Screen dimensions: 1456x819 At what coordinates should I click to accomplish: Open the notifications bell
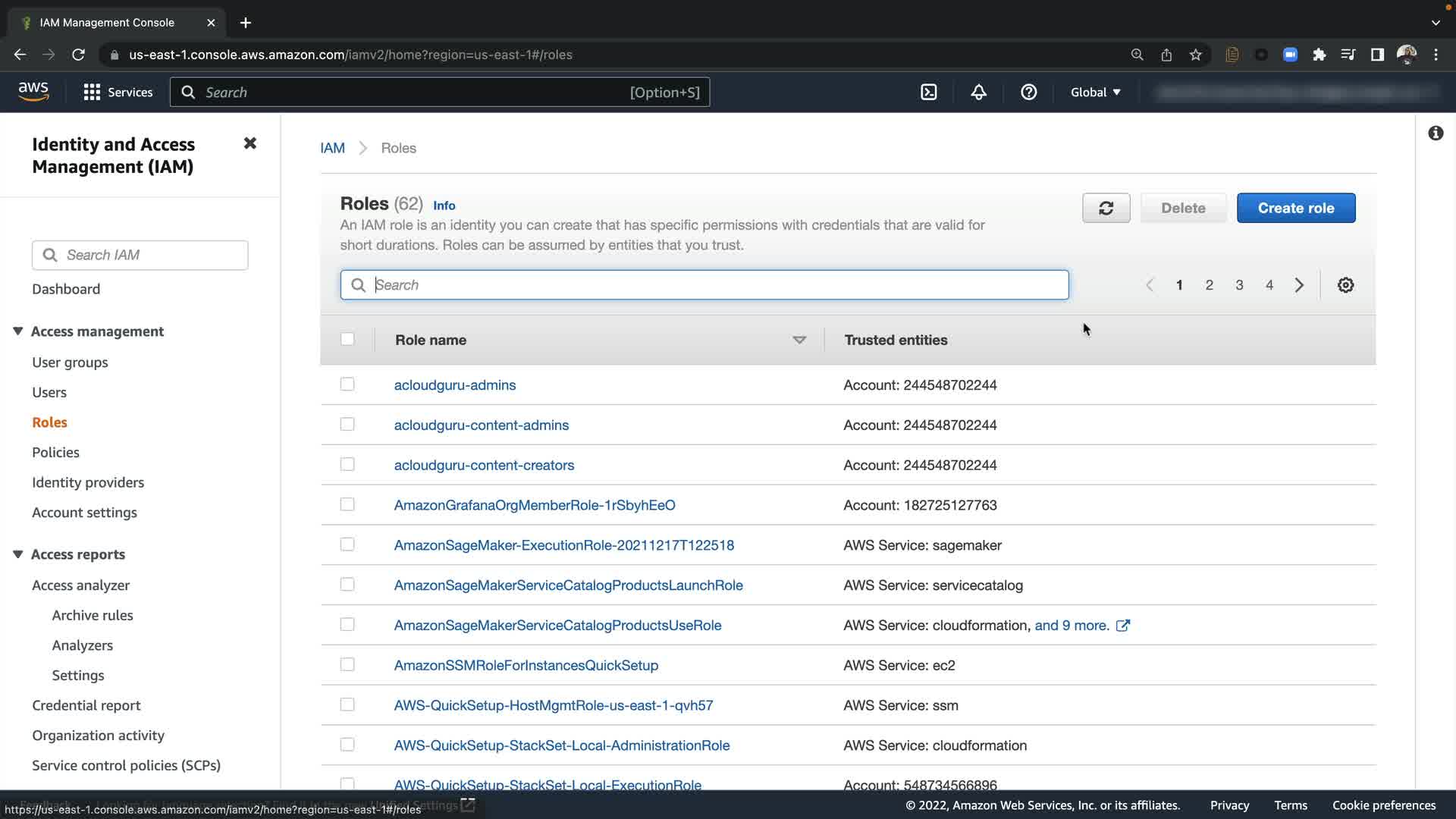[978, 93]
